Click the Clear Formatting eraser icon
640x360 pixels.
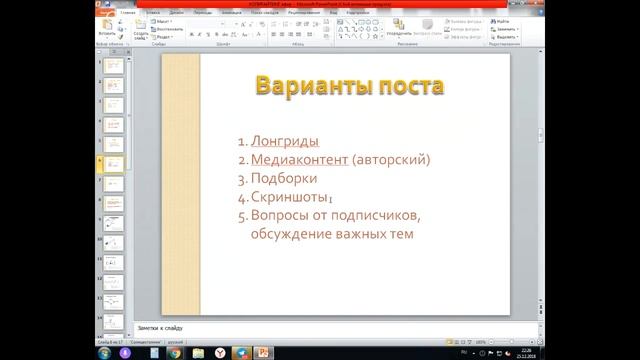point(262,24)
